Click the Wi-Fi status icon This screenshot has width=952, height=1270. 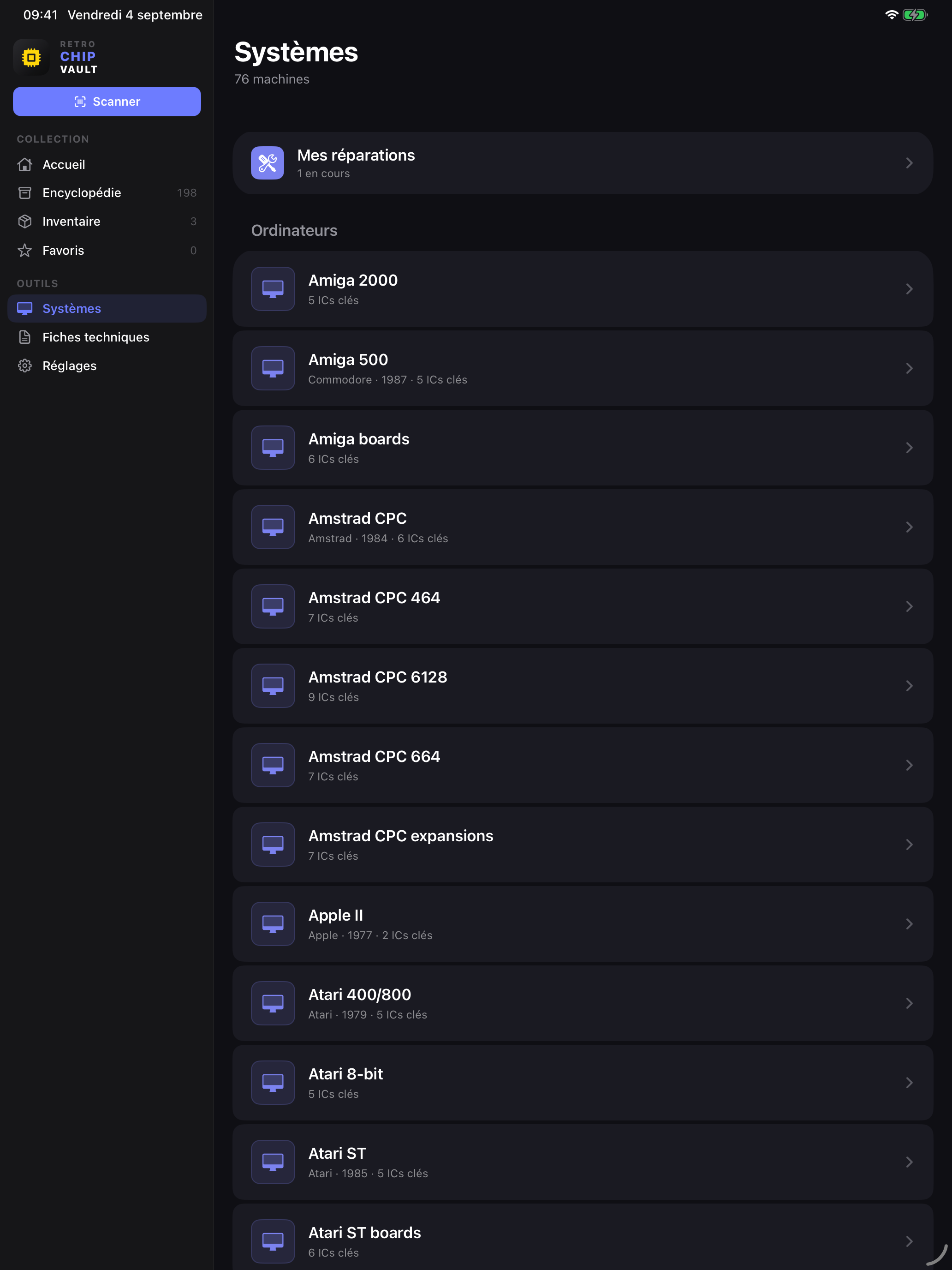(891, 15)
